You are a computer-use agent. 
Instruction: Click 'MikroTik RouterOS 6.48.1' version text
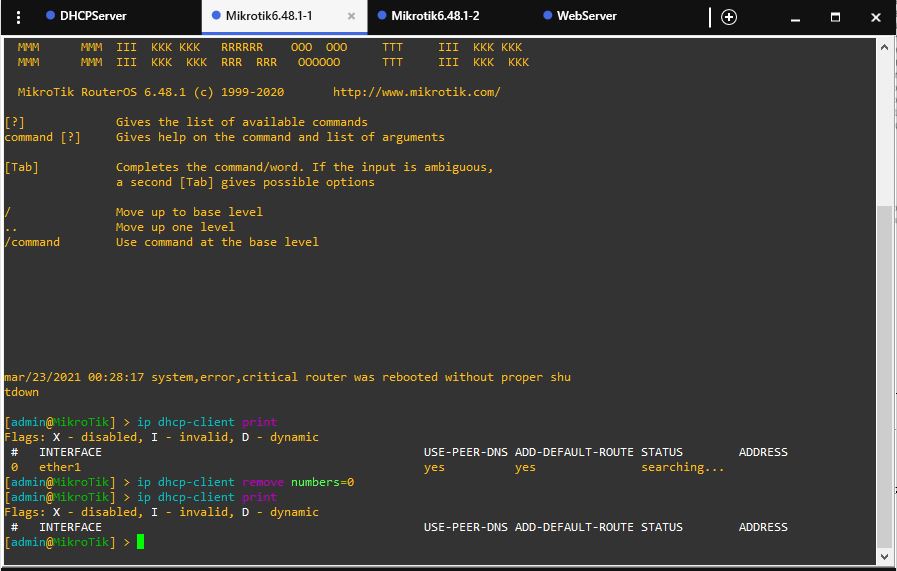click(x=102, y=92)
